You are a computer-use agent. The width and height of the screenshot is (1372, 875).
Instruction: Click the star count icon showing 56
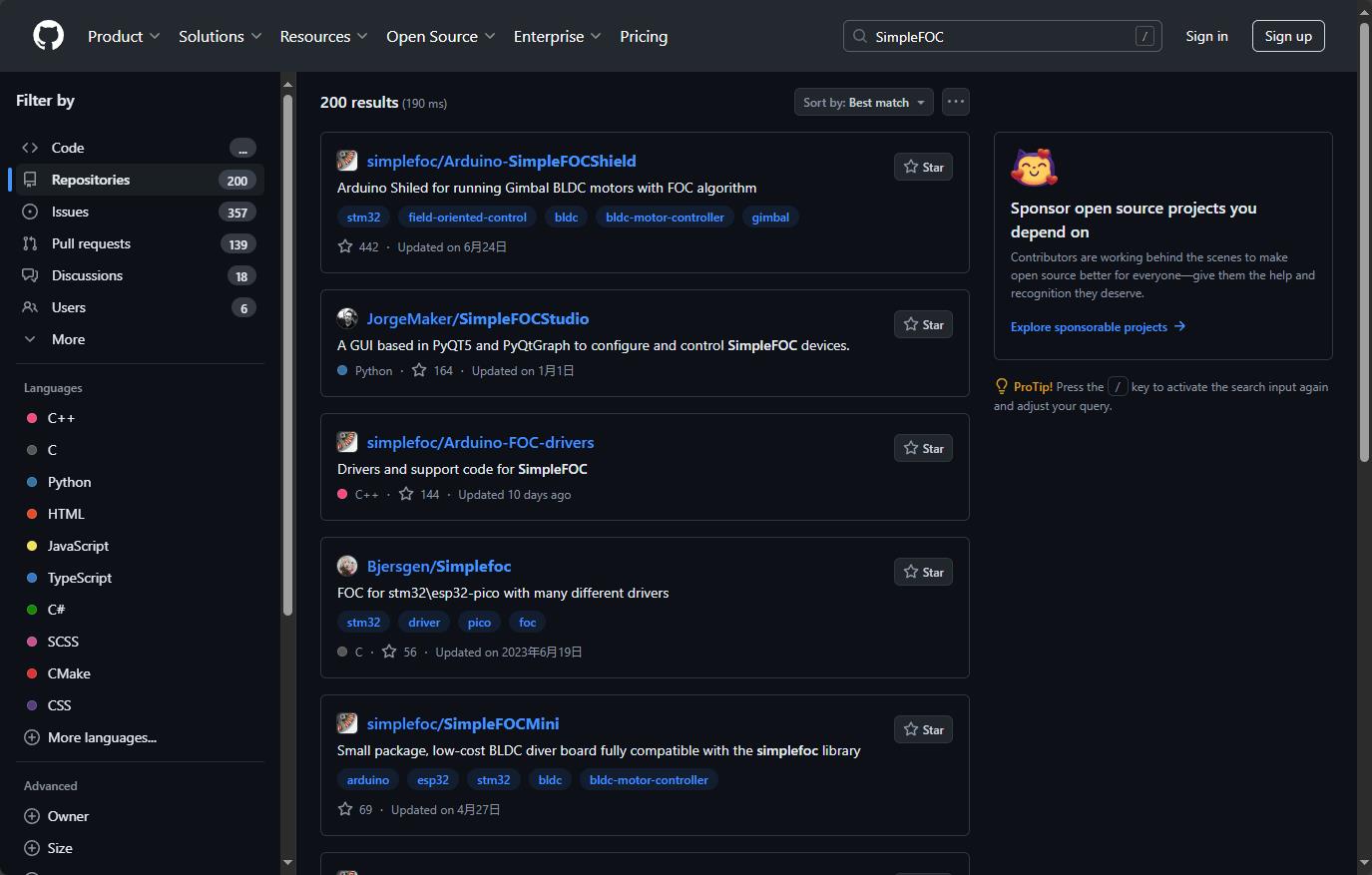pos(389,652)
